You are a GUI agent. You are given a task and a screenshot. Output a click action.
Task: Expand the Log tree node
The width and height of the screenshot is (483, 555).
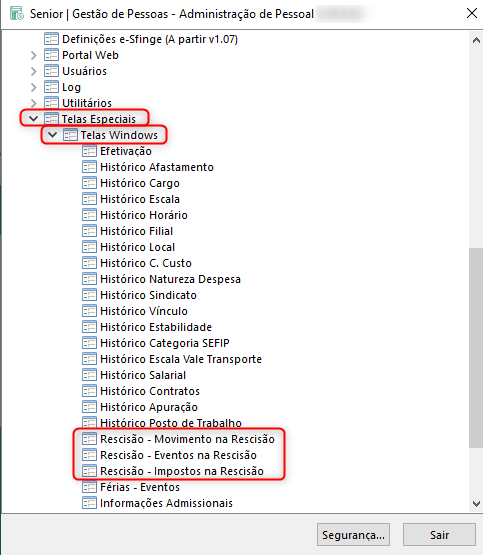tap(34, 87)
